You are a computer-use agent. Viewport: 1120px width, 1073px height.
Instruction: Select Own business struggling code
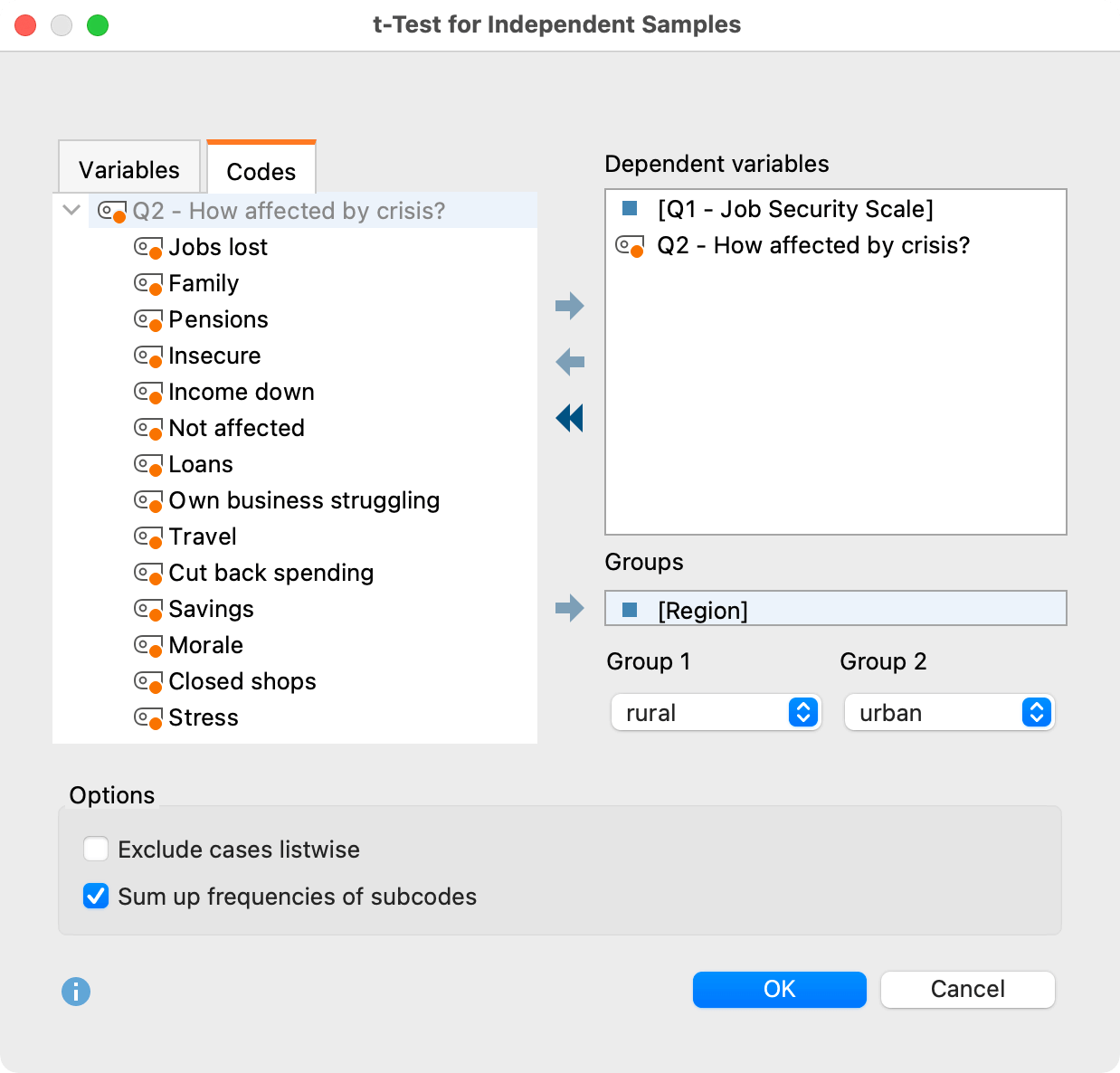tap(304, 500)
